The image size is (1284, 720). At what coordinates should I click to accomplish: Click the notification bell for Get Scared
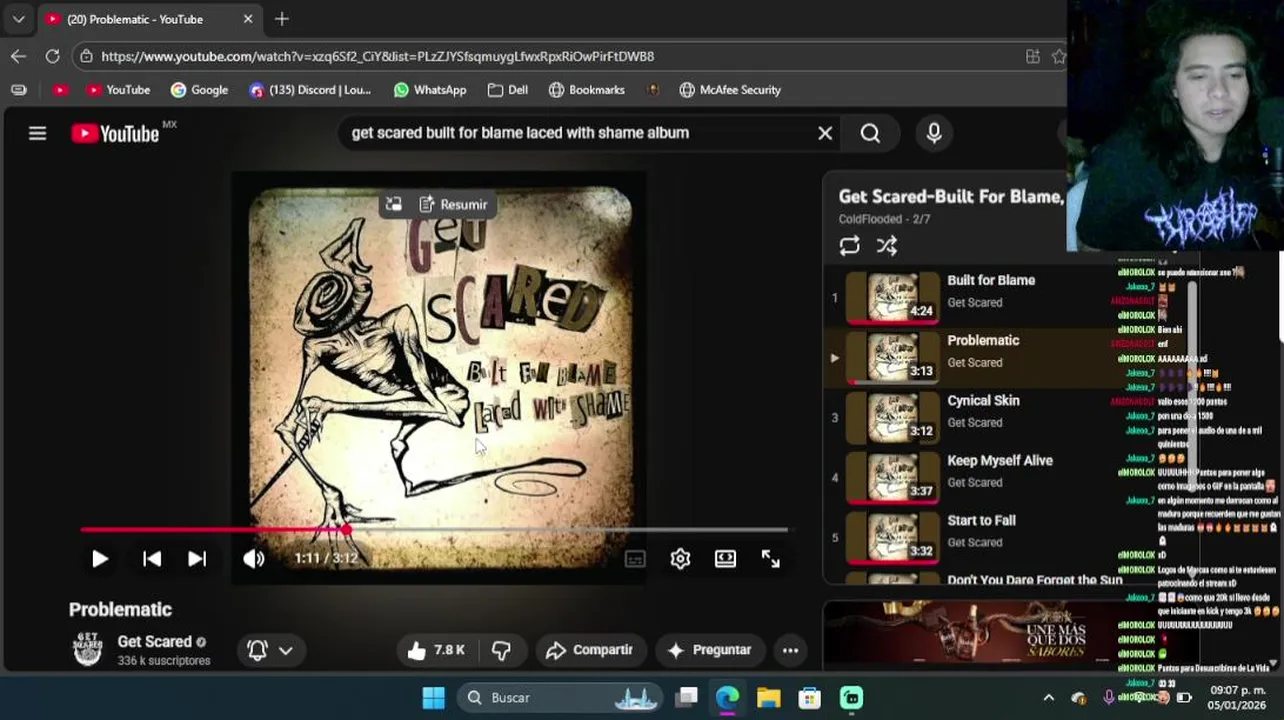[257, 650]
